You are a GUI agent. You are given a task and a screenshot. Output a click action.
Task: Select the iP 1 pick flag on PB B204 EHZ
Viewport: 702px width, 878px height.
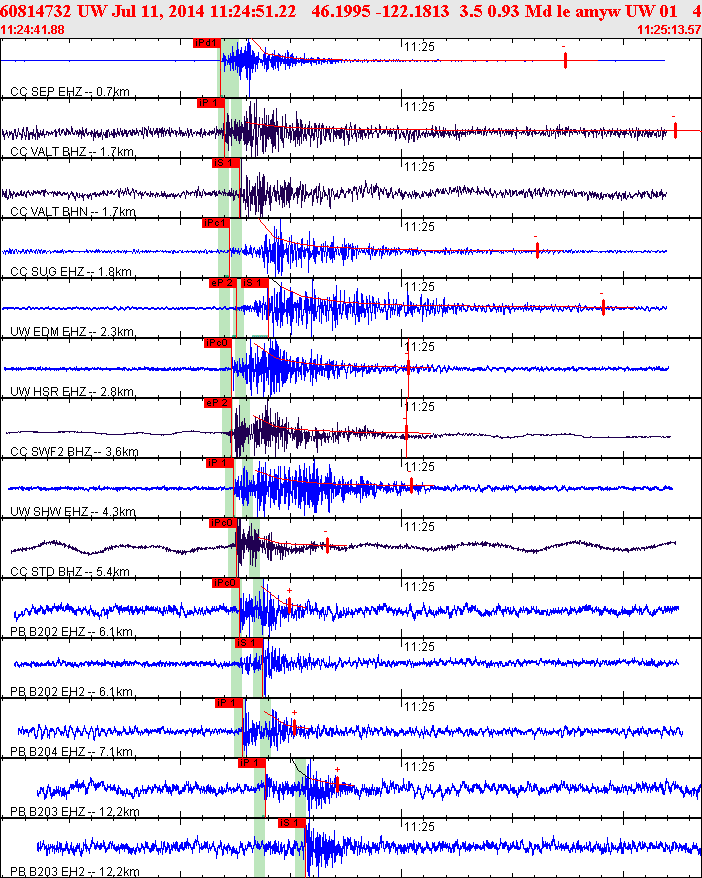229,703
